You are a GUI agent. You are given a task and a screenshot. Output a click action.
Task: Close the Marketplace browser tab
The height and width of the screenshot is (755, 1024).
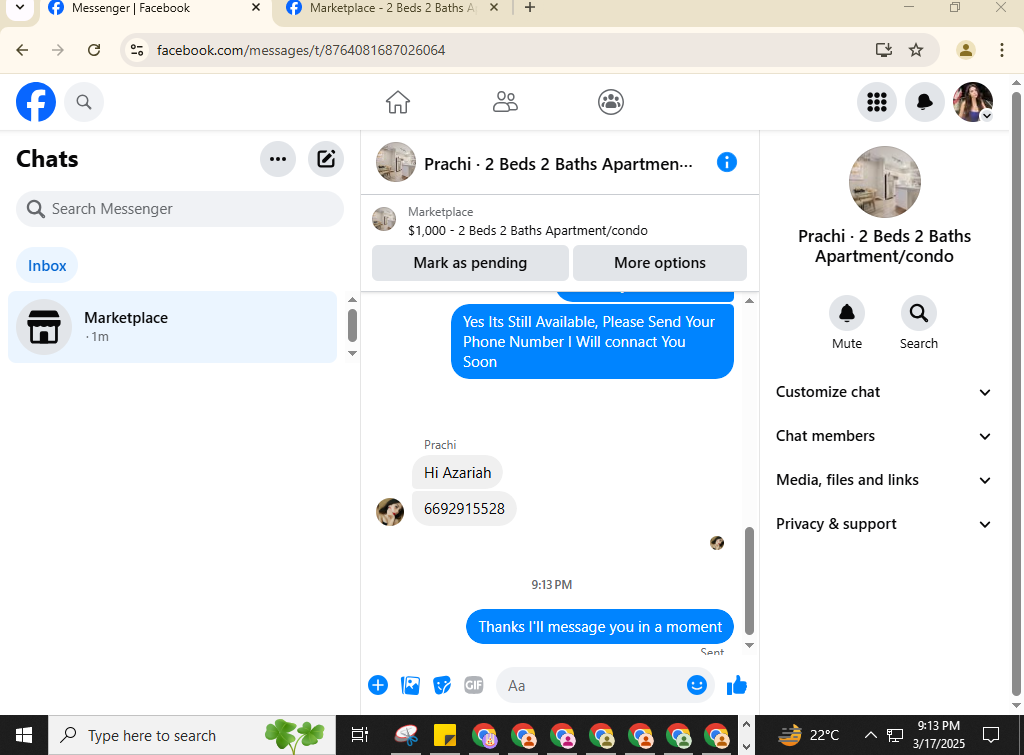coord(494,8)
